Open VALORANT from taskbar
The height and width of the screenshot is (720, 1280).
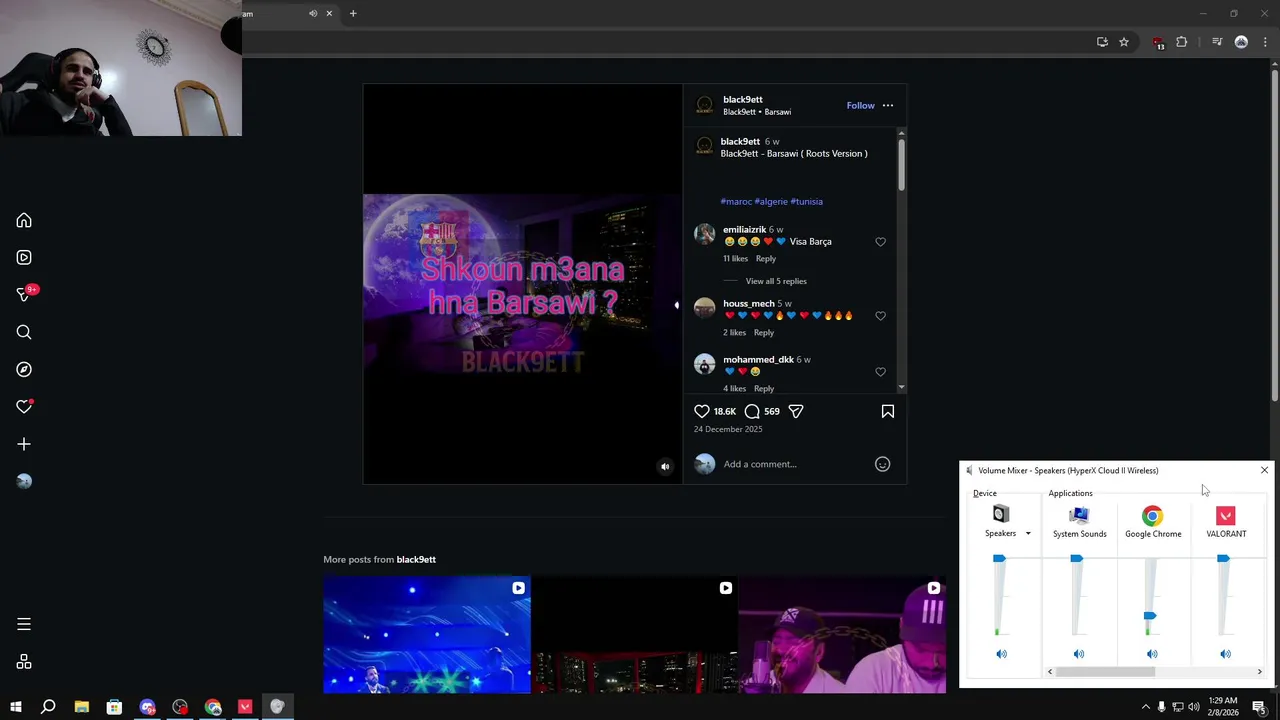click(245, 707)
